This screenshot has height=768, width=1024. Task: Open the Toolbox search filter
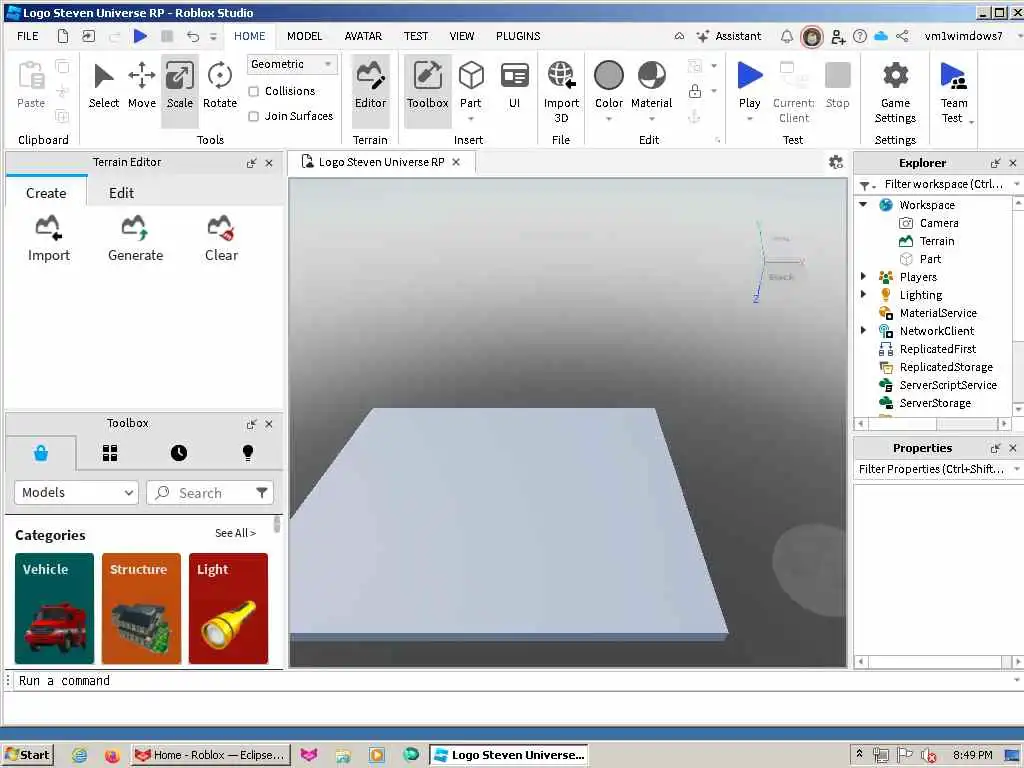(261, 492)
